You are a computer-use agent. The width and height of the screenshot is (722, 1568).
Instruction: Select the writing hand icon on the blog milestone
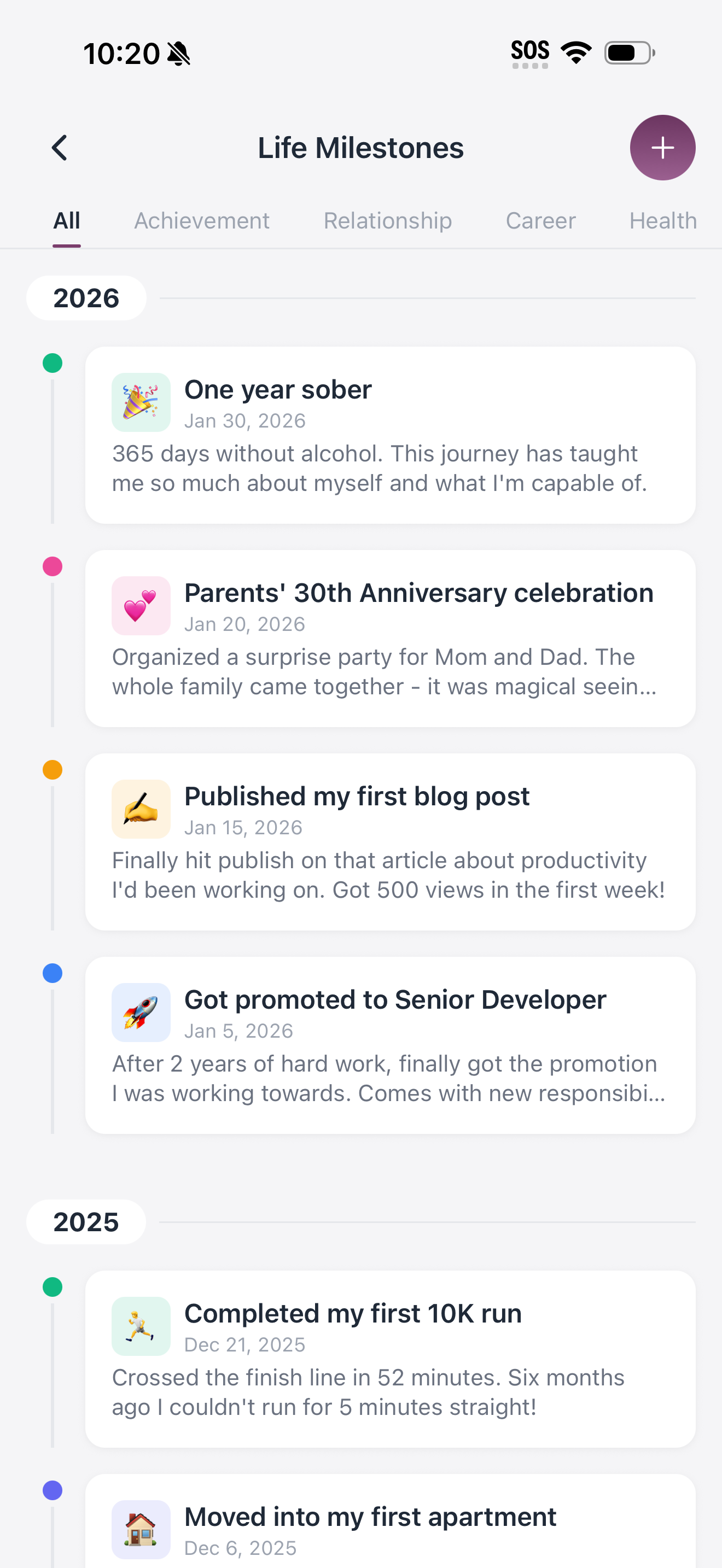[141, 809]
